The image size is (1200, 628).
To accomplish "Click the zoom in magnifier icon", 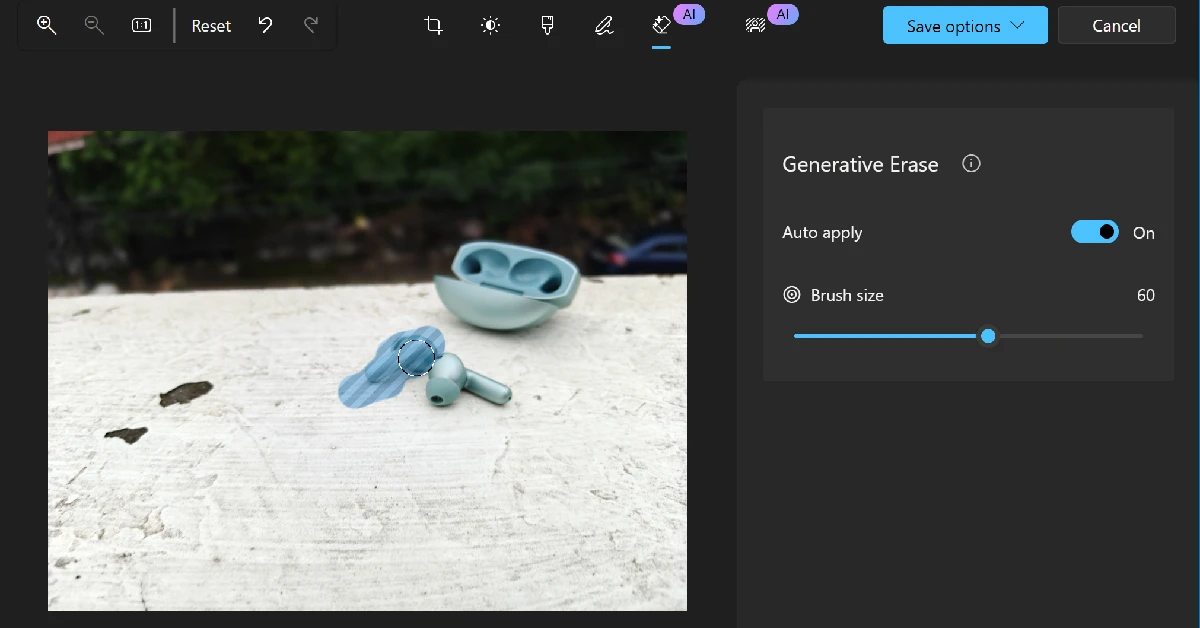I will click(x=46, y=25).
